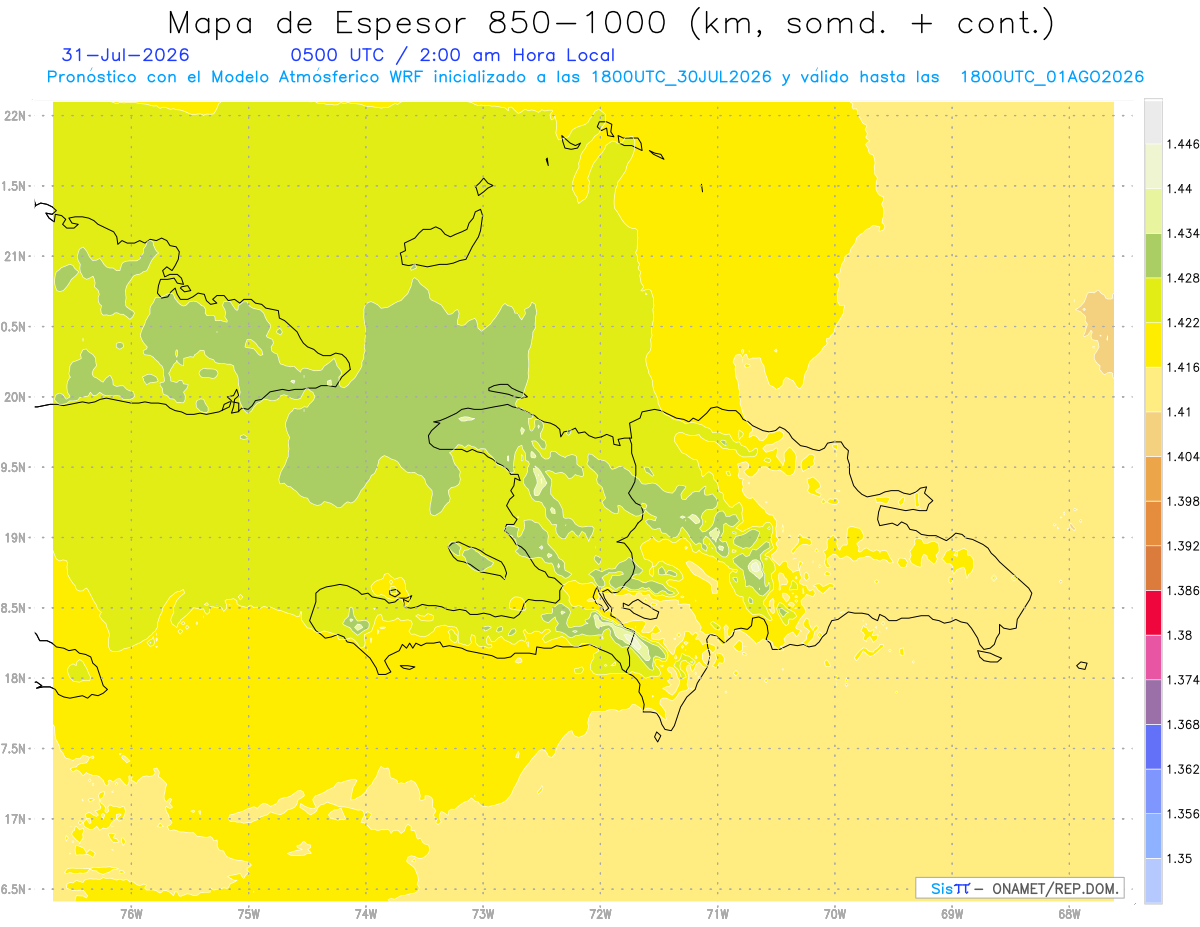Click the light blue color bar segment between 1.35 and 1.356
Screen dimensions: 1200x927
pos(1153,836)
